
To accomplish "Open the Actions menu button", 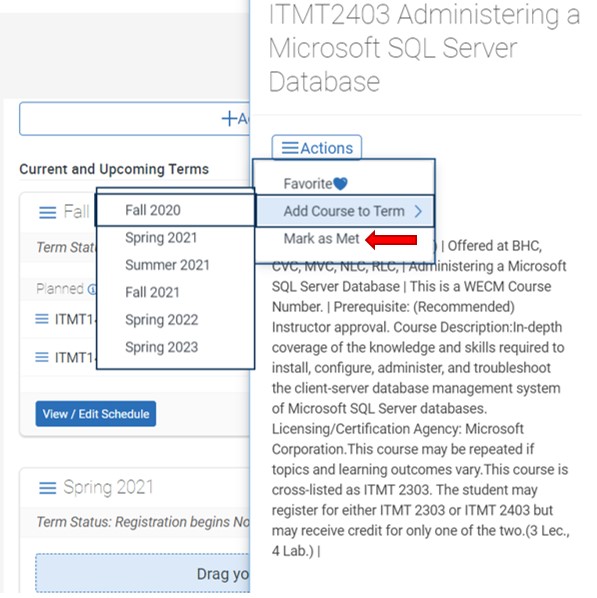I will pos(317,148).
